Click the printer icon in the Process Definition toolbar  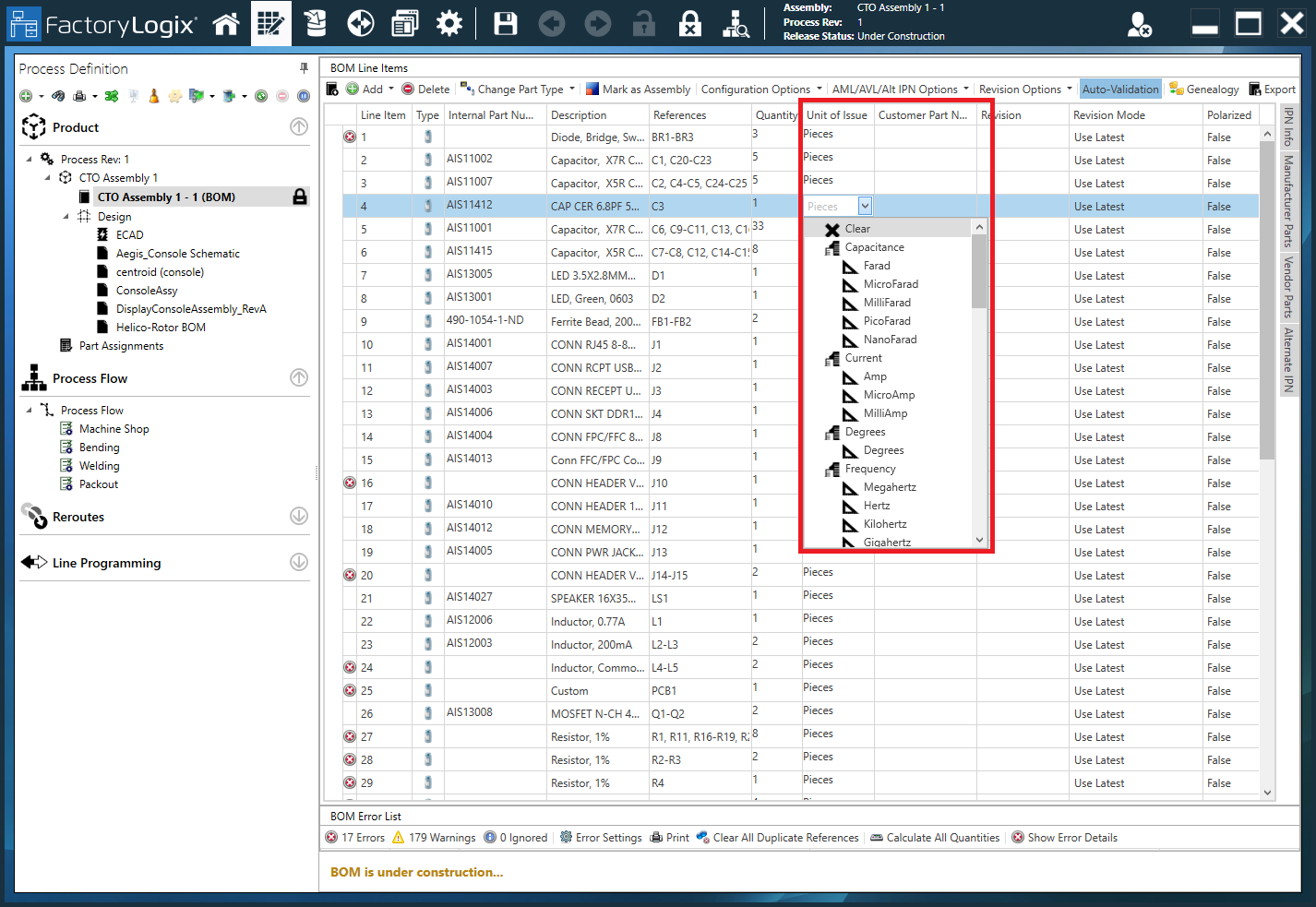coord(78,96)
